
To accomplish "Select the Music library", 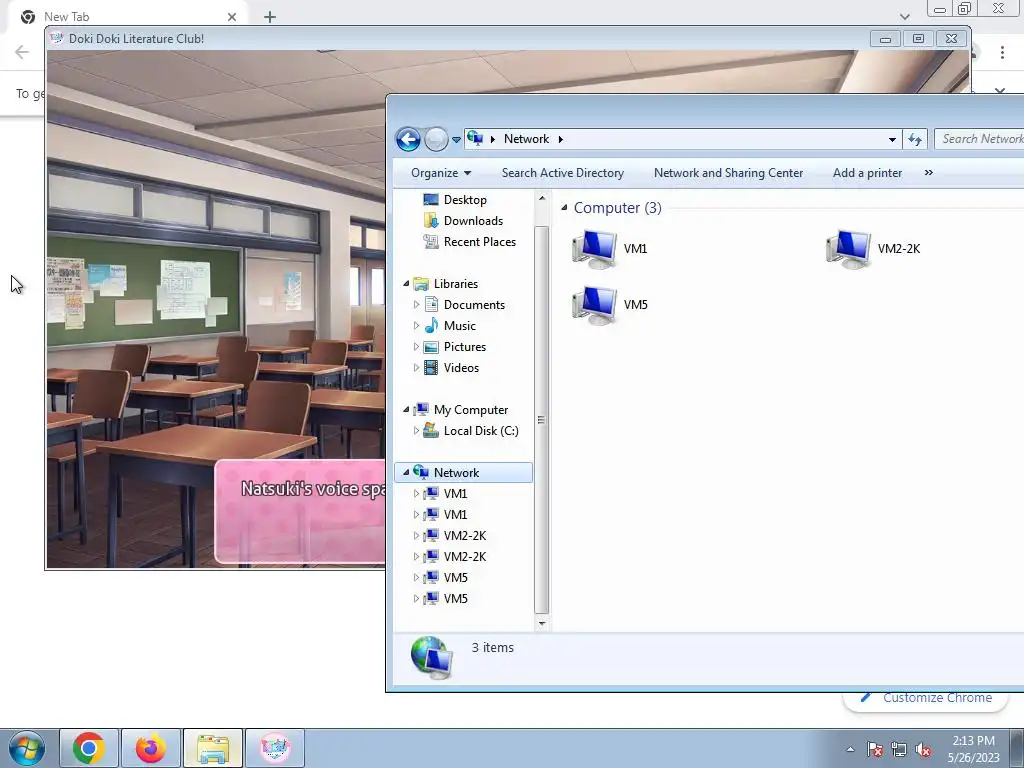I will pyautogui.click(x=459, y=326).
